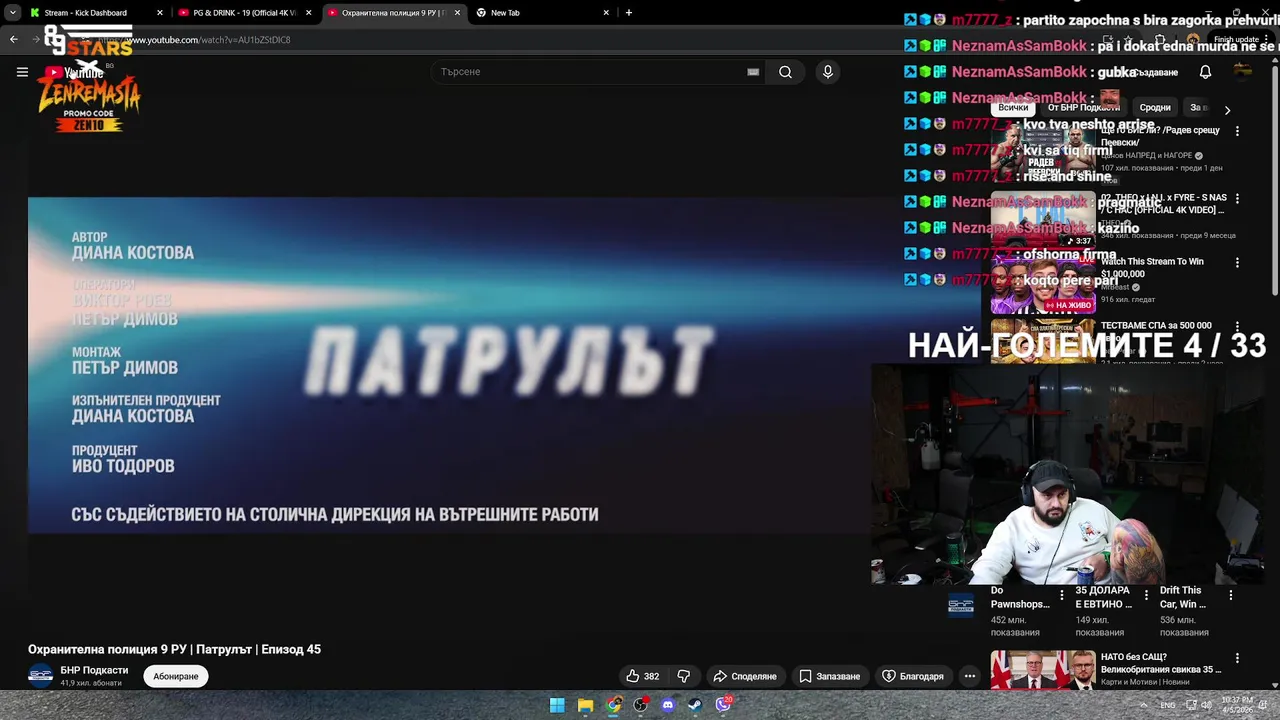Click the search magnifier button

(x=785, y=72)
